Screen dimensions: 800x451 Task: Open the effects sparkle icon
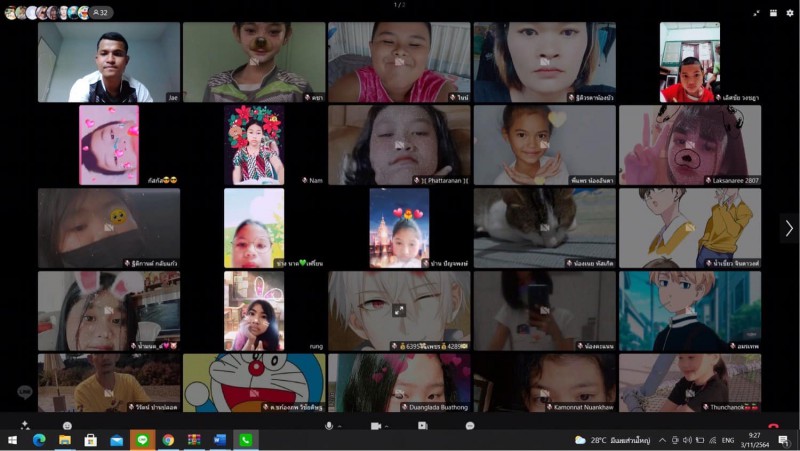click(25, 426)
